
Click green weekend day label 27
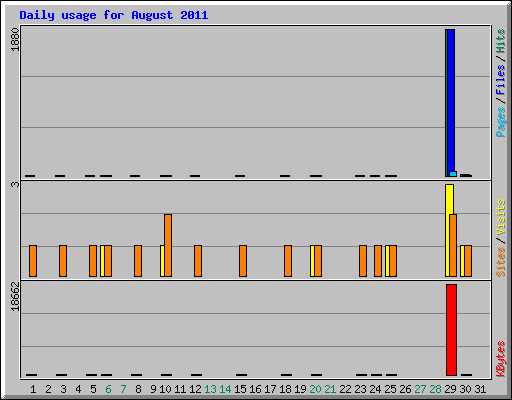(x=420, y=389)
